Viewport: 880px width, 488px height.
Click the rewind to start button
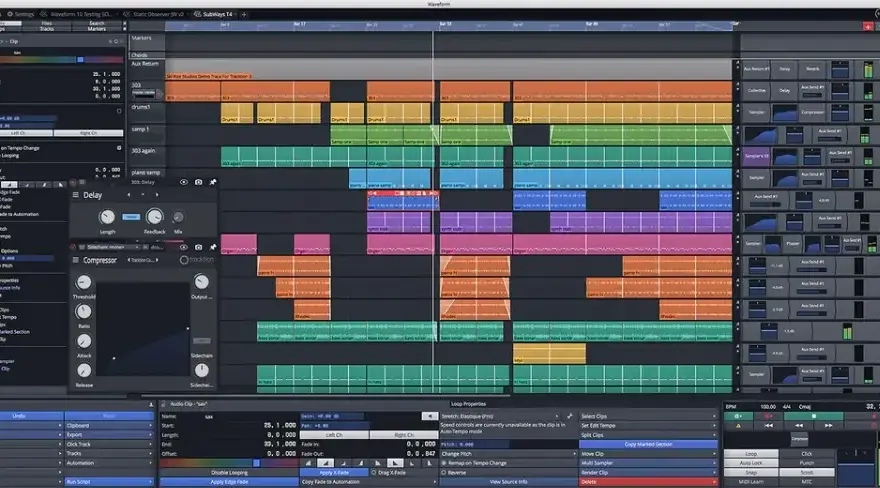tap(768, 426)
